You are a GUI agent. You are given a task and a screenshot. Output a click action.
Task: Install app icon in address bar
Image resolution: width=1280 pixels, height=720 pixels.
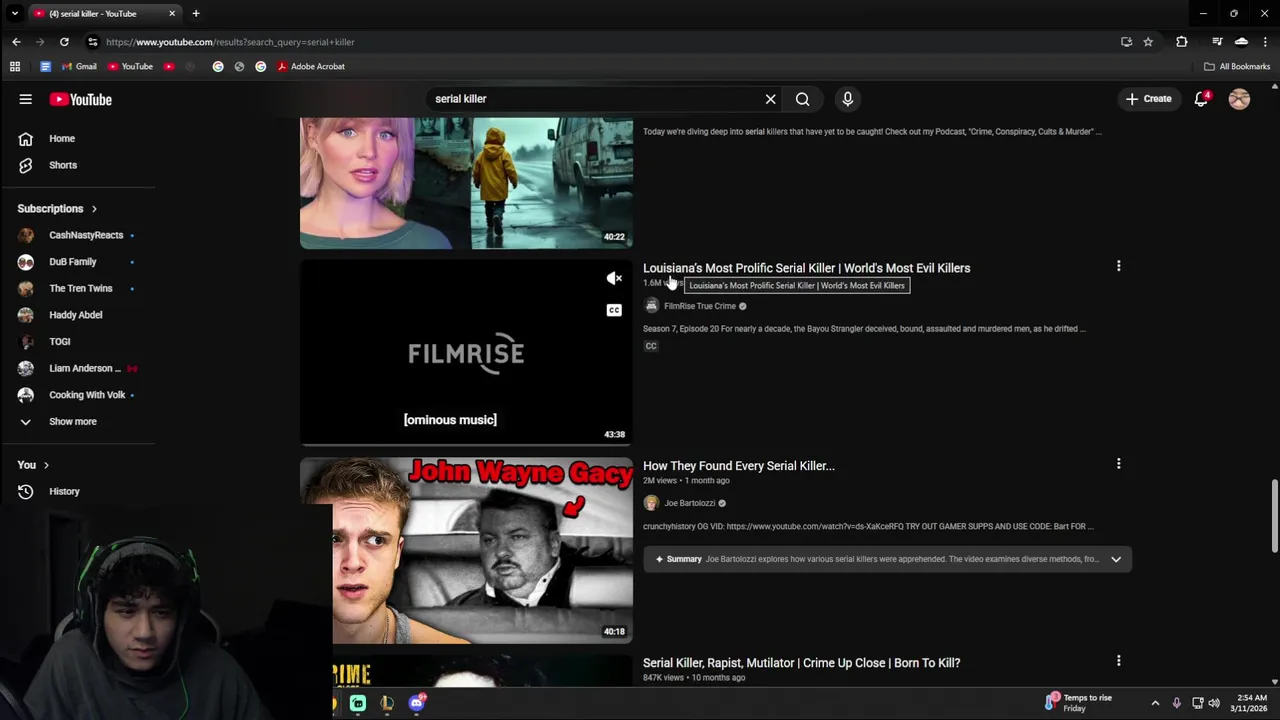point(1126,42)
